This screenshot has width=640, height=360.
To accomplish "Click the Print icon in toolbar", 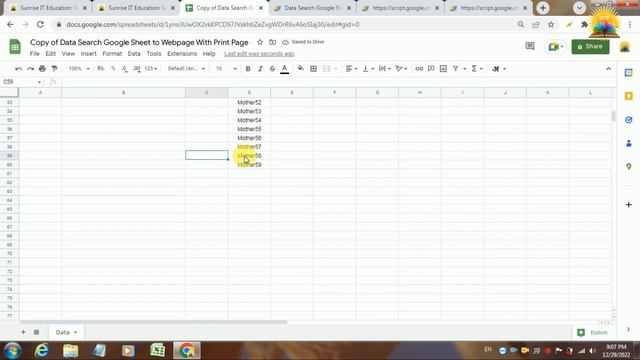I will 42,69.
